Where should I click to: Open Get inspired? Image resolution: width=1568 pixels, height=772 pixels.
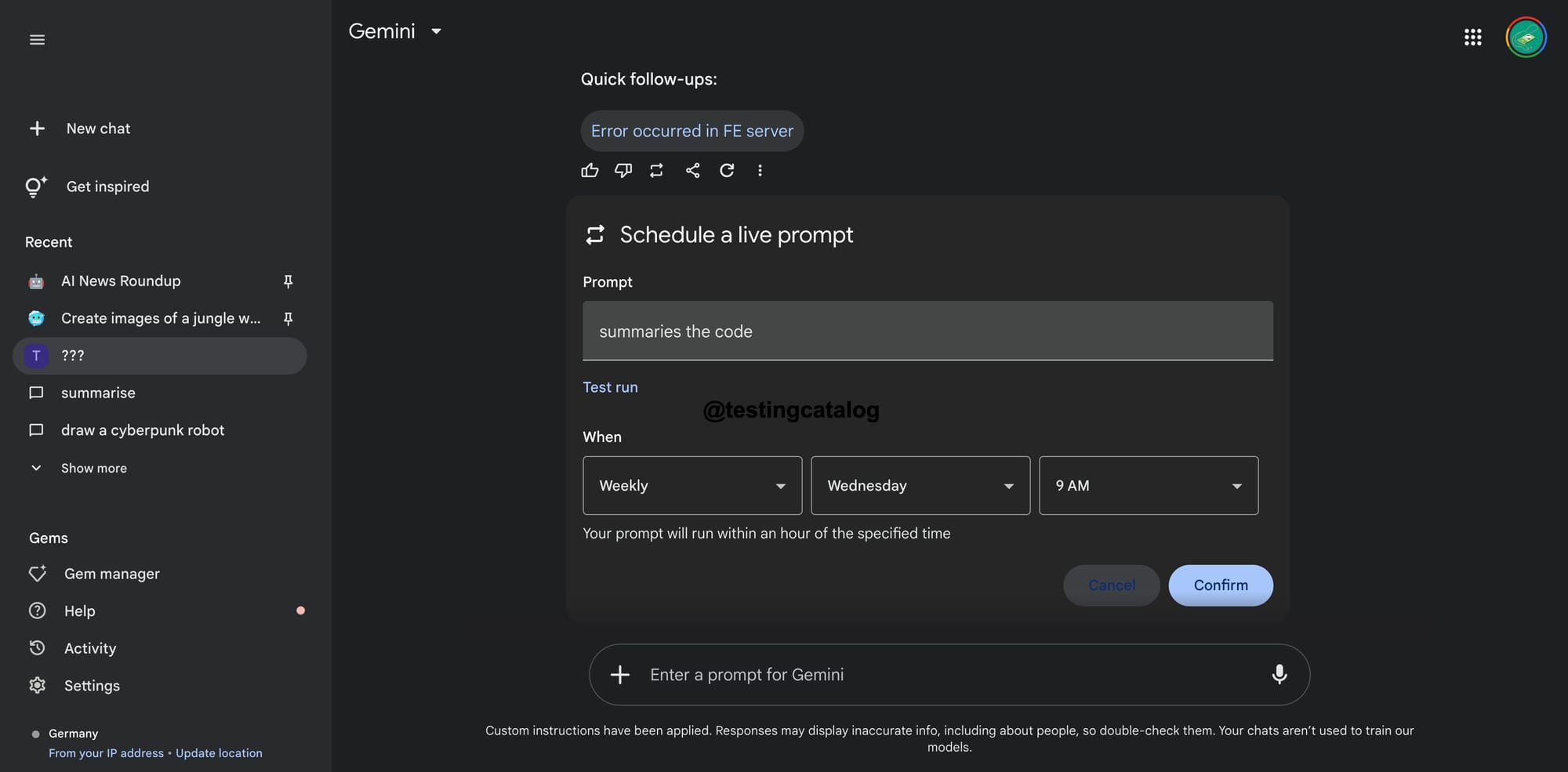click(107, 187)
